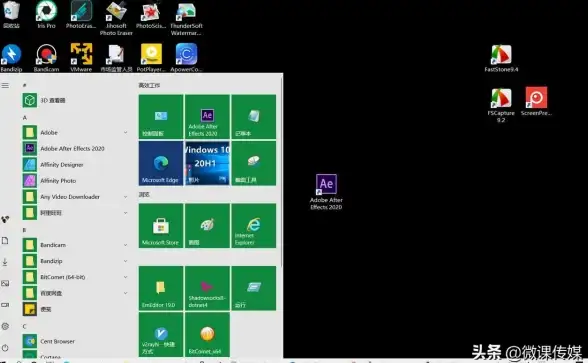
Task: Open 3D viewer in the app list
Action: coord(75,100)
